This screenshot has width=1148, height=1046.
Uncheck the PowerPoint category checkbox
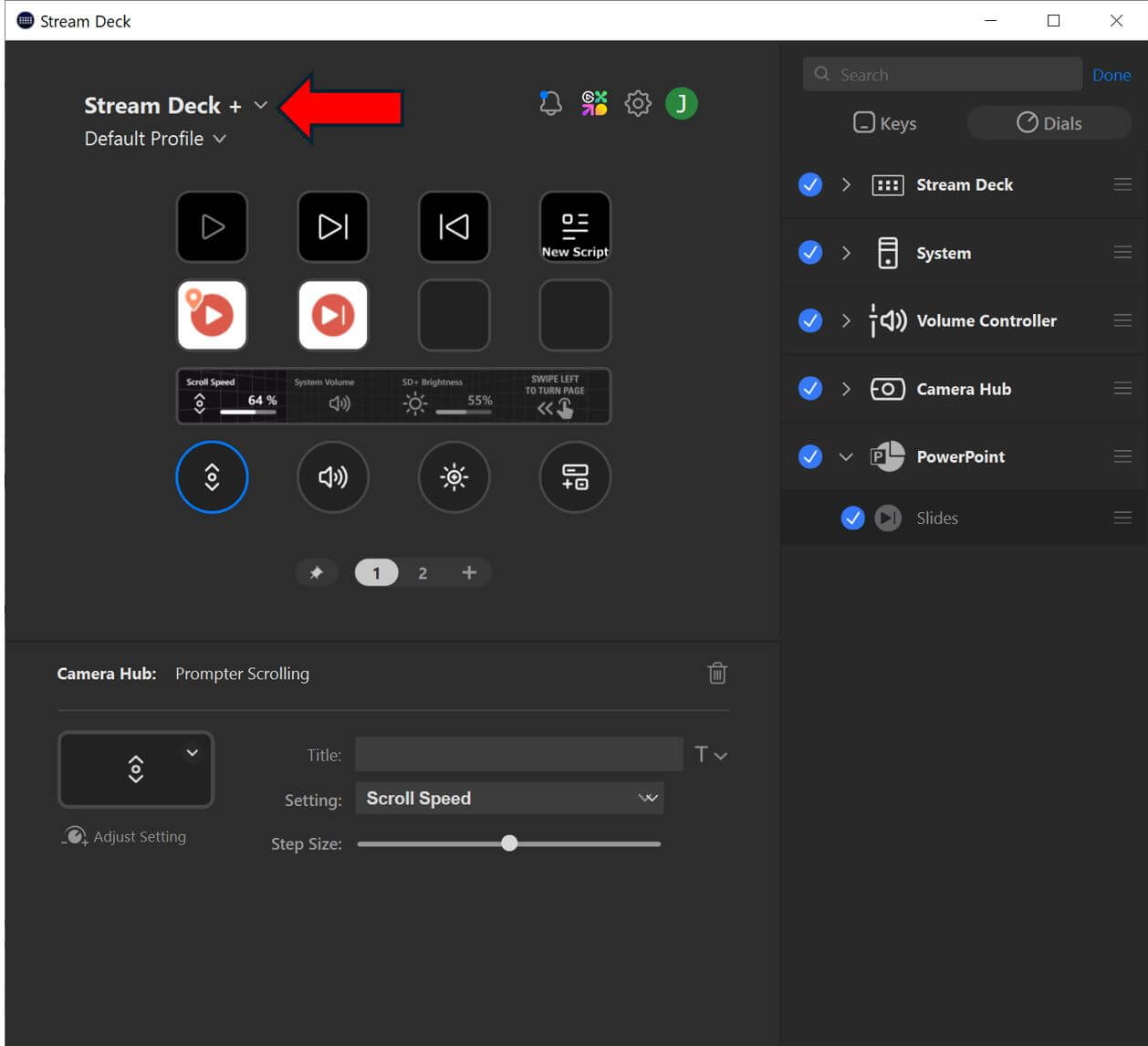(810, 456)
